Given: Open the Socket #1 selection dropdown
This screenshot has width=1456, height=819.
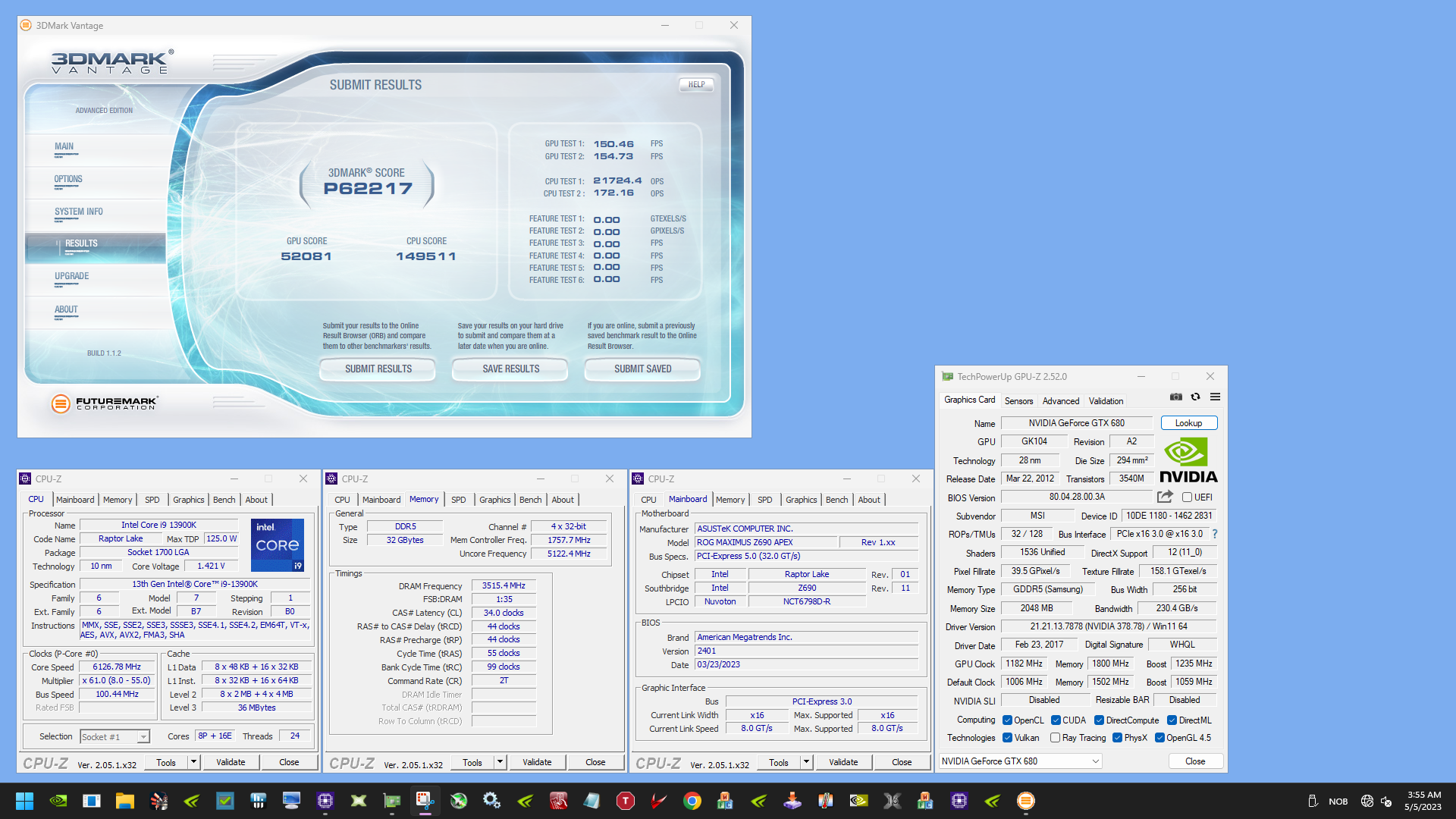Looking at the screenshot, I should pyautogui.click(x=115, y=736).
